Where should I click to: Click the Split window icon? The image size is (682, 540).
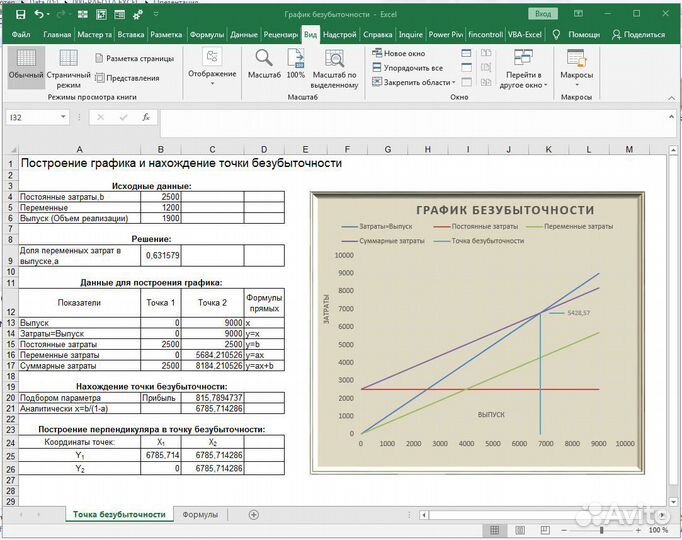click(466, 53)
